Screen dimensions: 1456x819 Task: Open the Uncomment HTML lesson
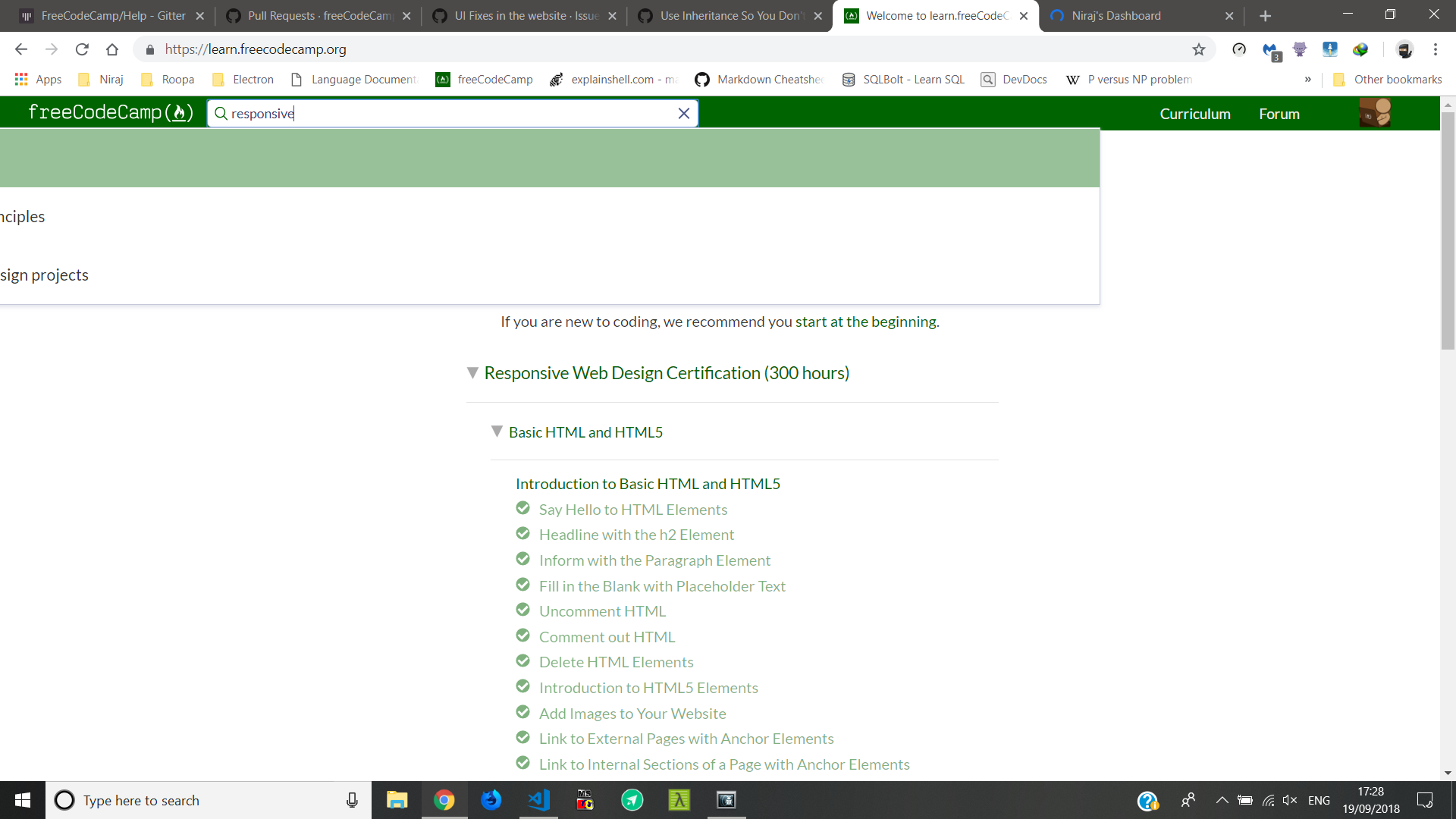(602, 611)
